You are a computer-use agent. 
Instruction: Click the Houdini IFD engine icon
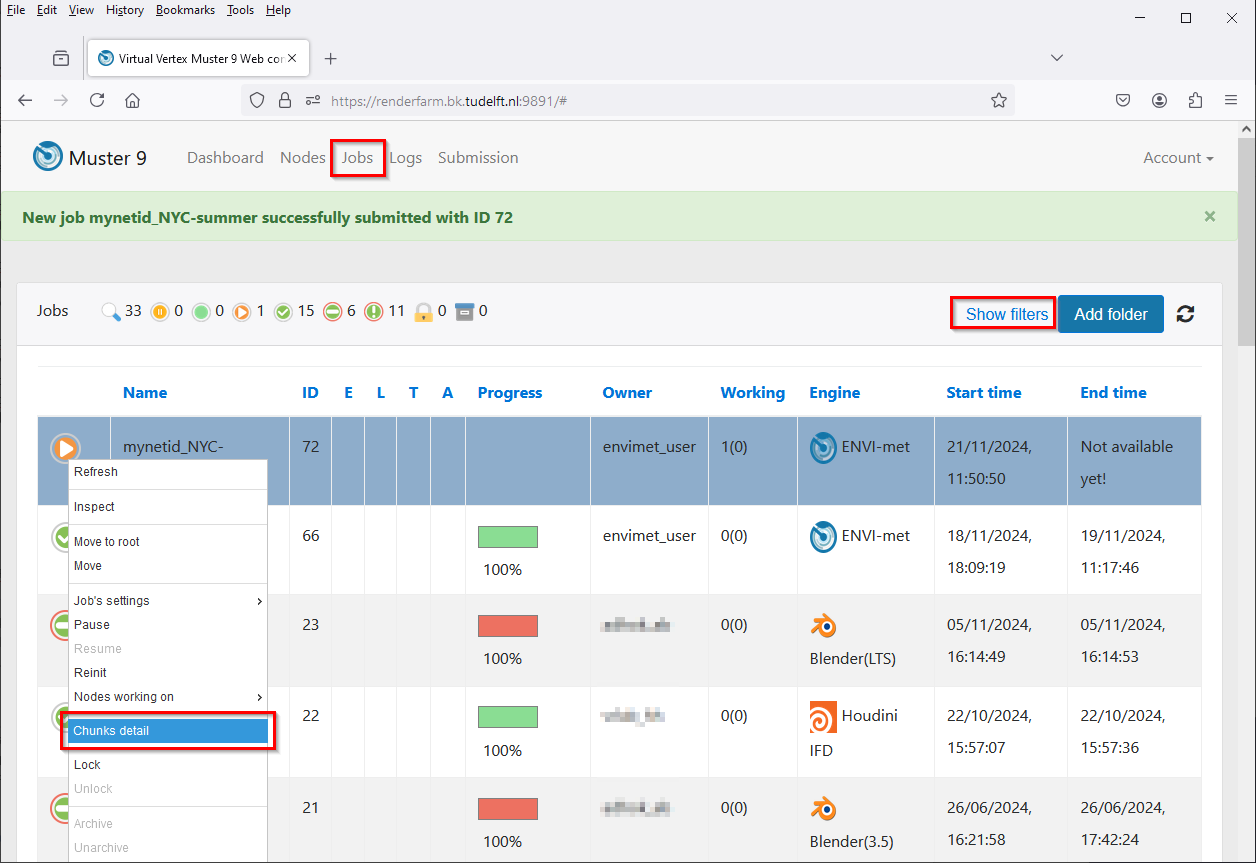(823, 716)
